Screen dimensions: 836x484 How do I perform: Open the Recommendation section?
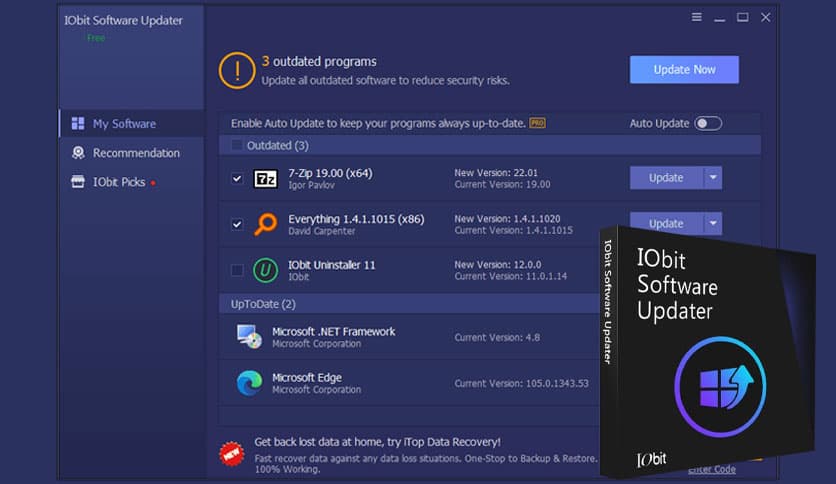[x=131, y=153]
